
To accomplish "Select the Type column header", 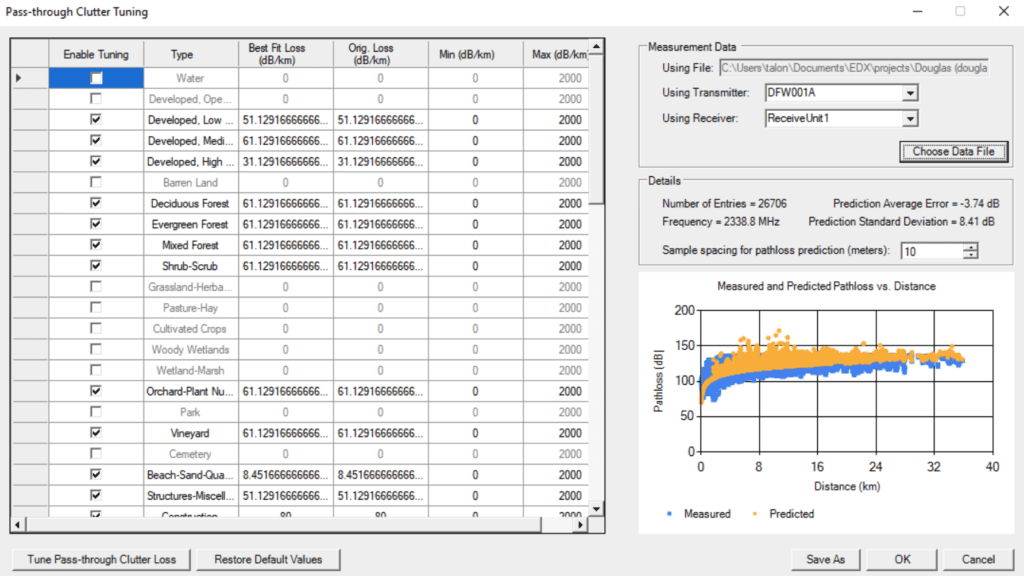I will tap(182, 54).
